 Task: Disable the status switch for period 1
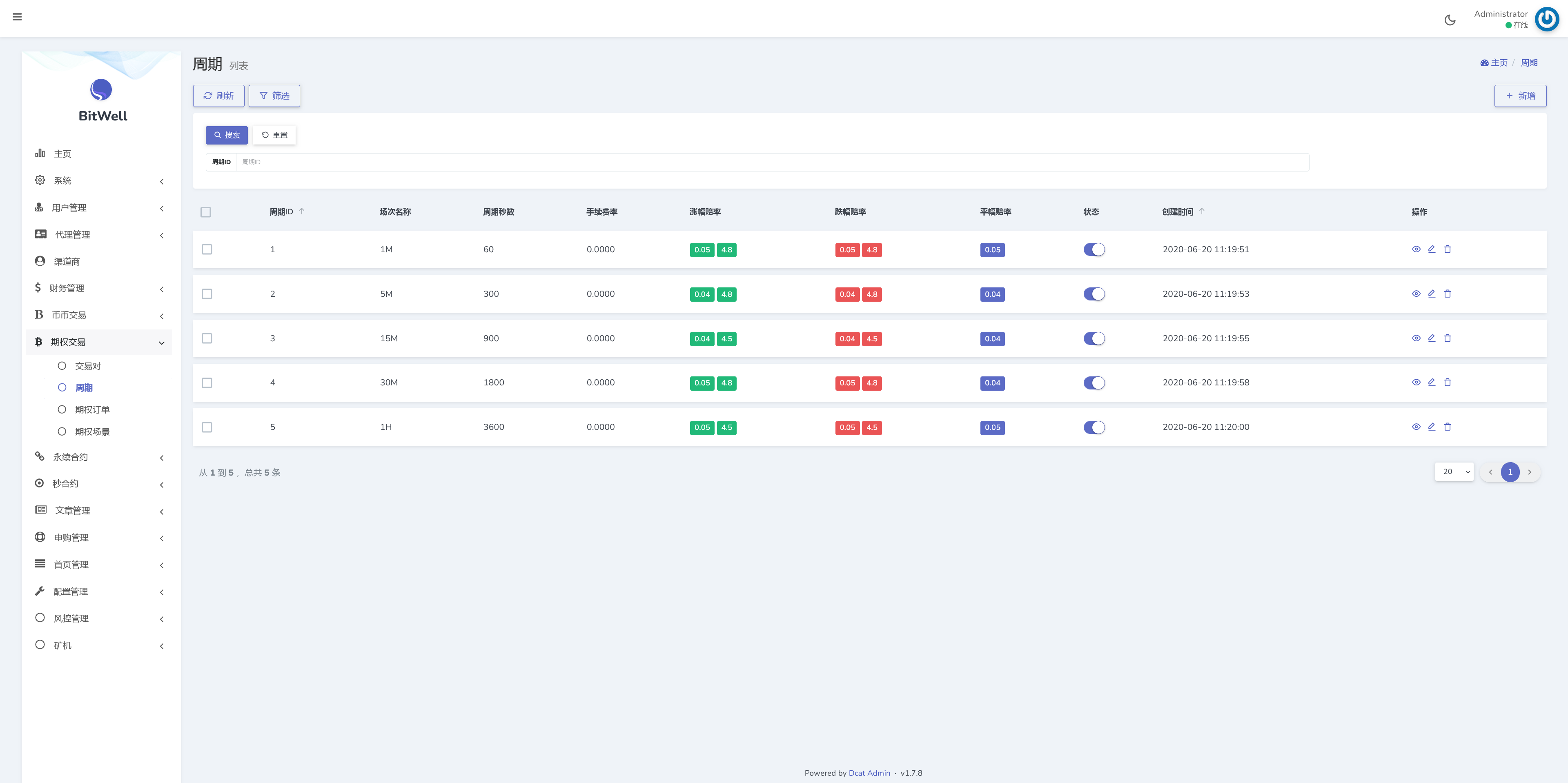point(1094,249)
